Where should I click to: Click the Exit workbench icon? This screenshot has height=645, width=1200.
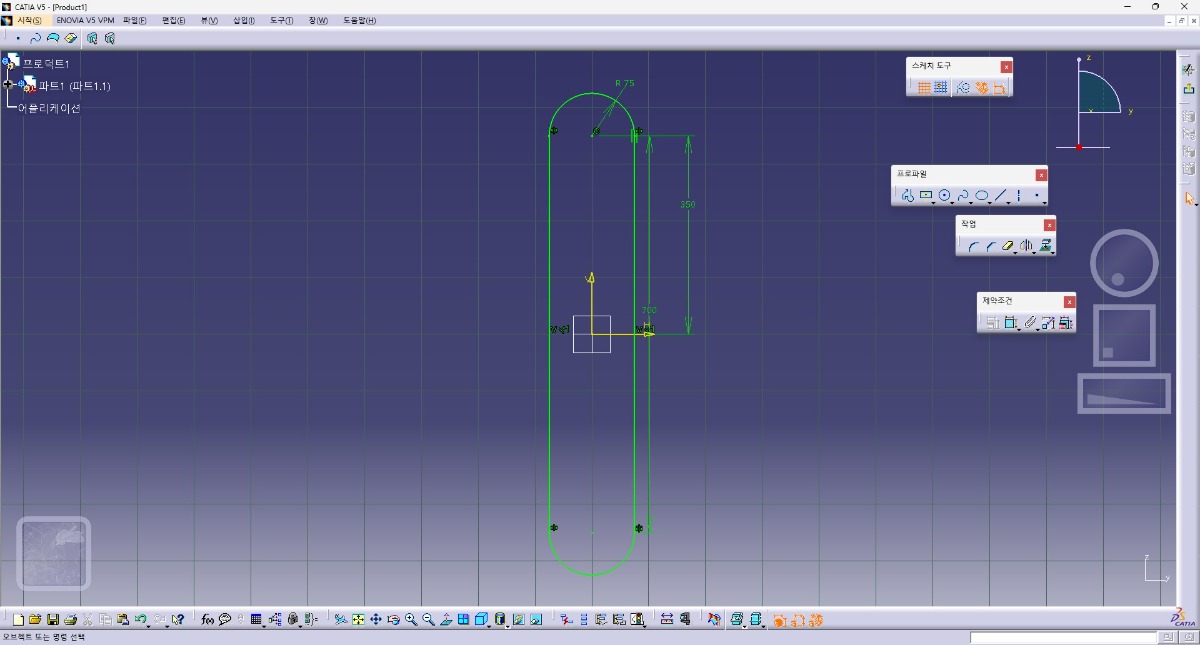pyautogui.click(x=1189, y=89)
